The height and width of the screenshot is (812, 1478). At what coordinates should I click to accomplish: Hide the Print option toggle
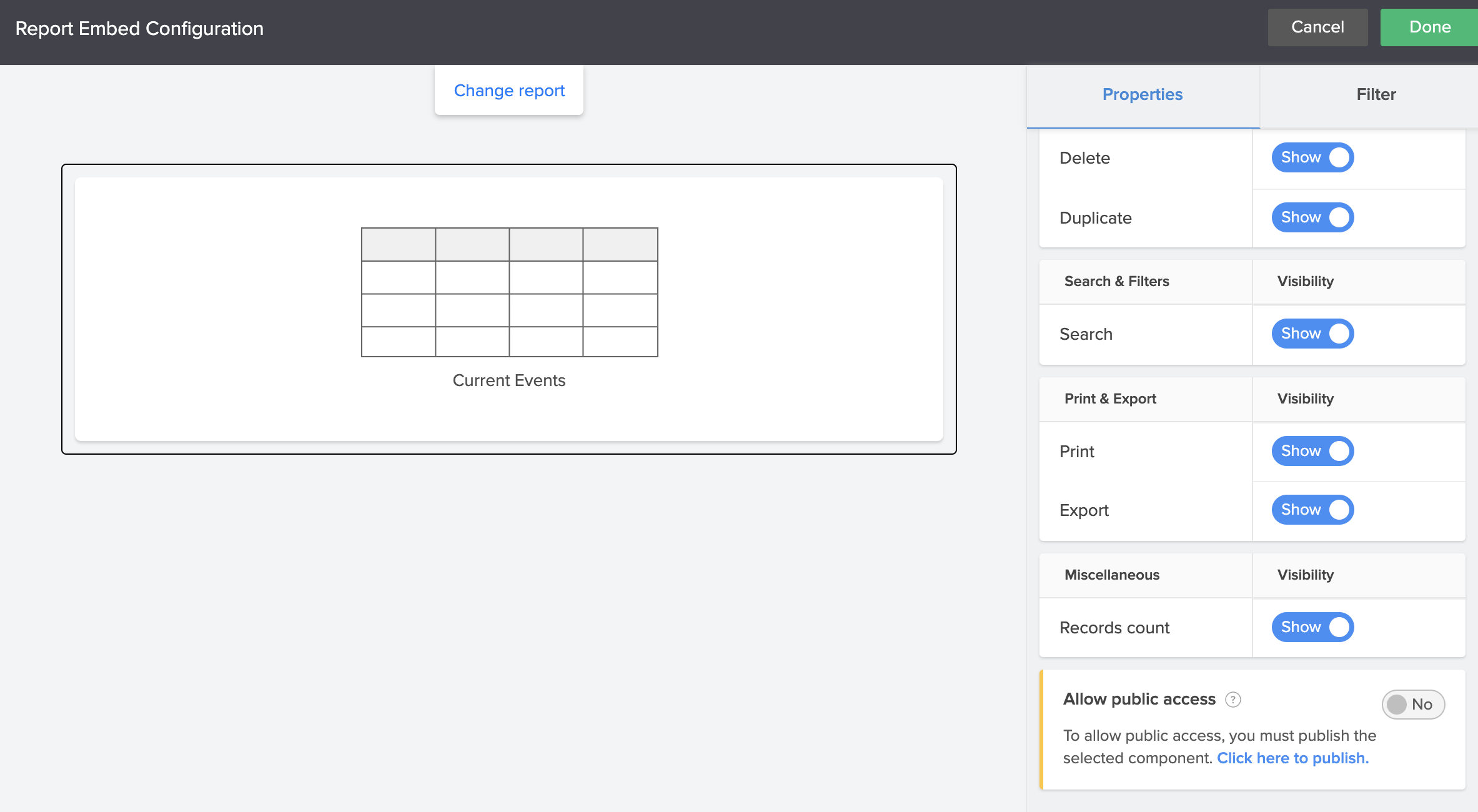[x=1312, y=451]
